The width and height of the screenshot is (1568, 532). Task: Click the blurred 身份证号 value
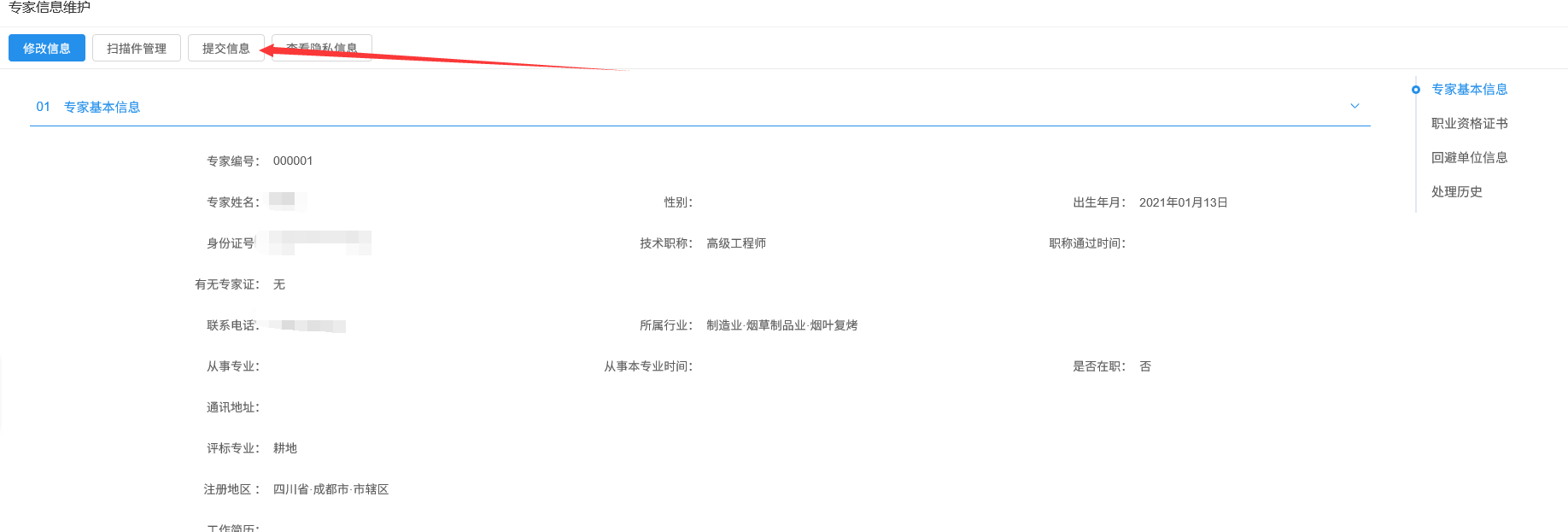[x=320, y=243]
